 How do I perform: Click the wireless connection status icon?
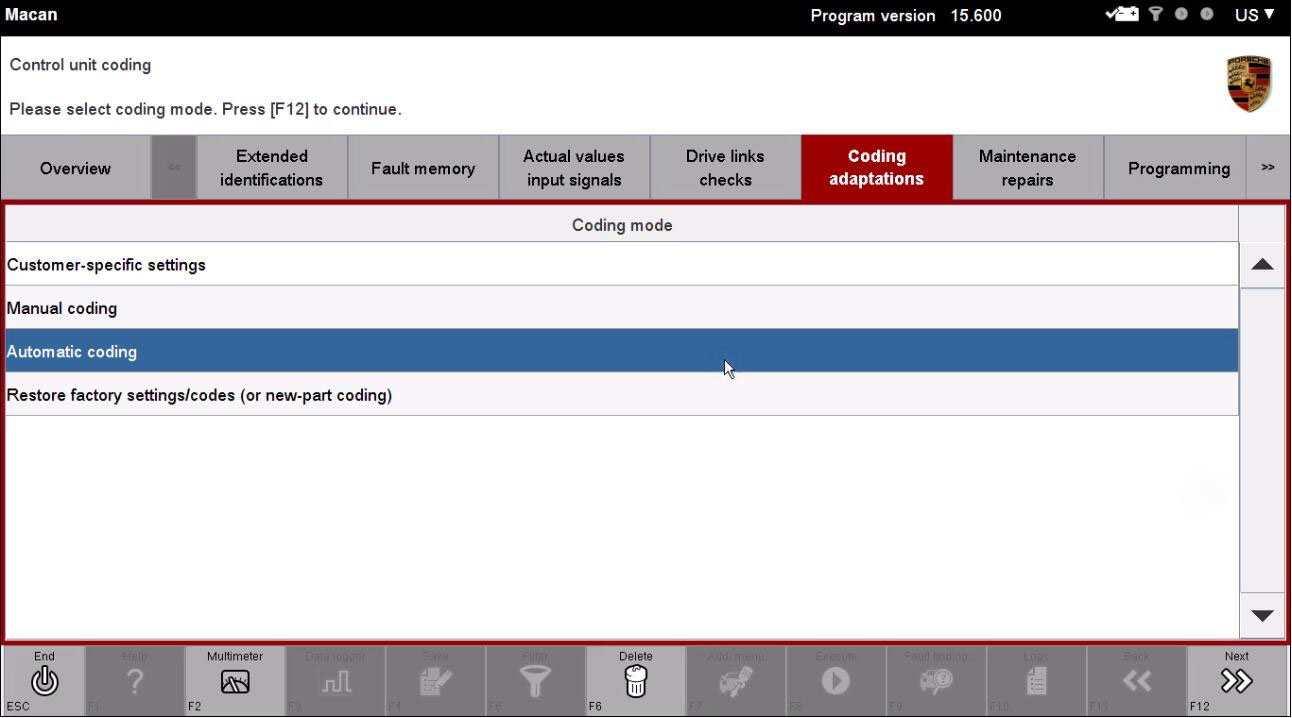click(x=1156, y=14)
